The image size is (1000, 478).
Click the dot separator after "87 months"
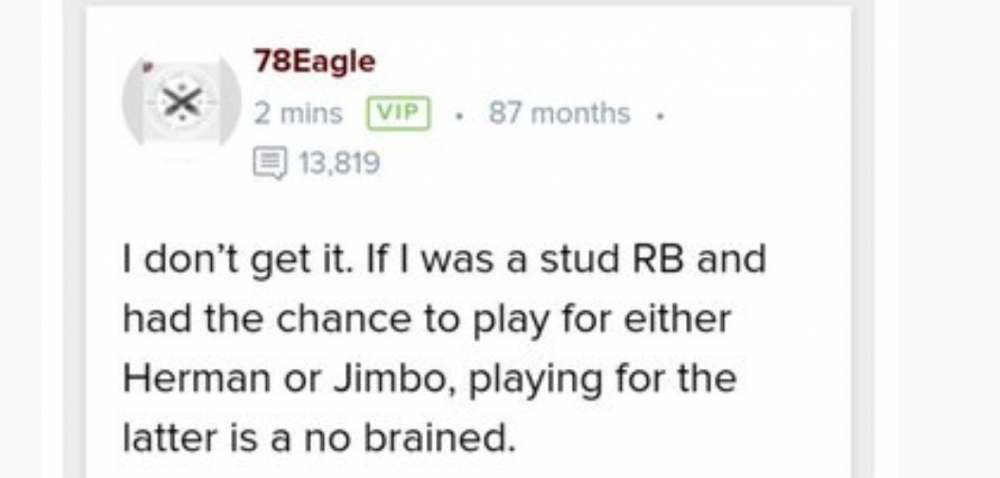pyautogui.click(x=660, y=114)
